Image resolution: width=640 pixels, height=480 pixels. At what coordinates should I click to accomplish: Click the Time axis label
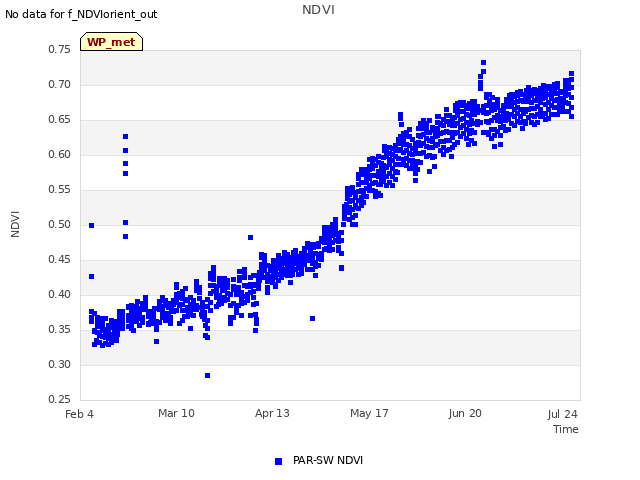tap(566, 429)
